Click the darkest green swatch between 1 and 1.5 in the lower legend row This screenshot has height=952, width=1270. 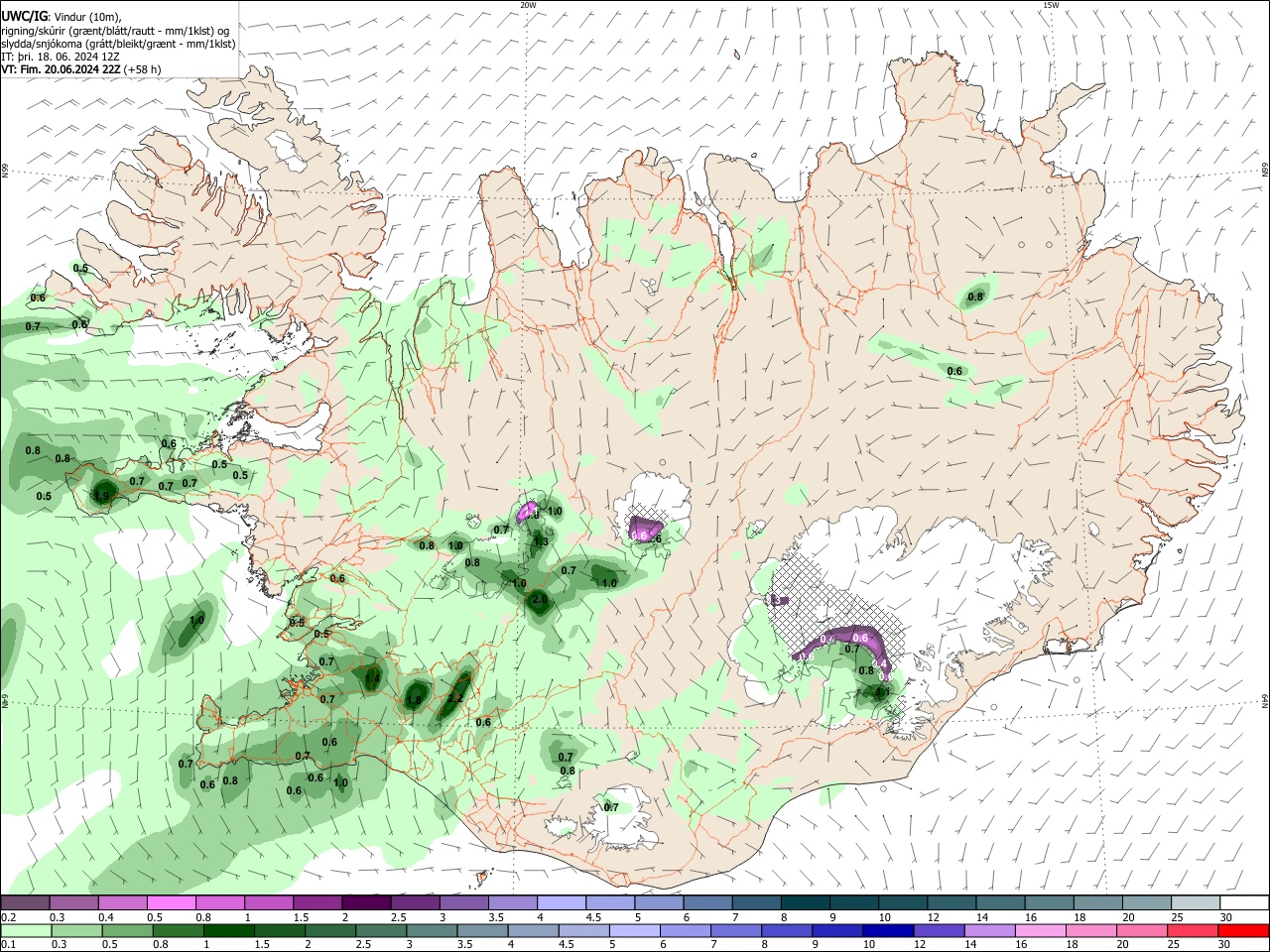click(229, 930)
